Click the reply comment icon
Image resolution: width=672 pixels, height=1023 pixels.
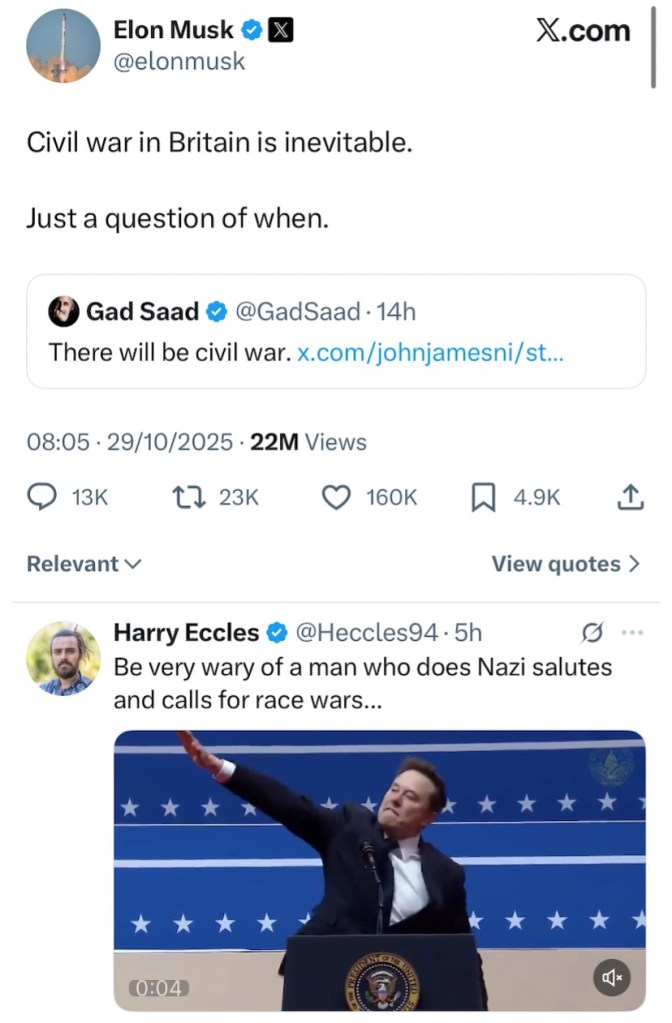42,497
